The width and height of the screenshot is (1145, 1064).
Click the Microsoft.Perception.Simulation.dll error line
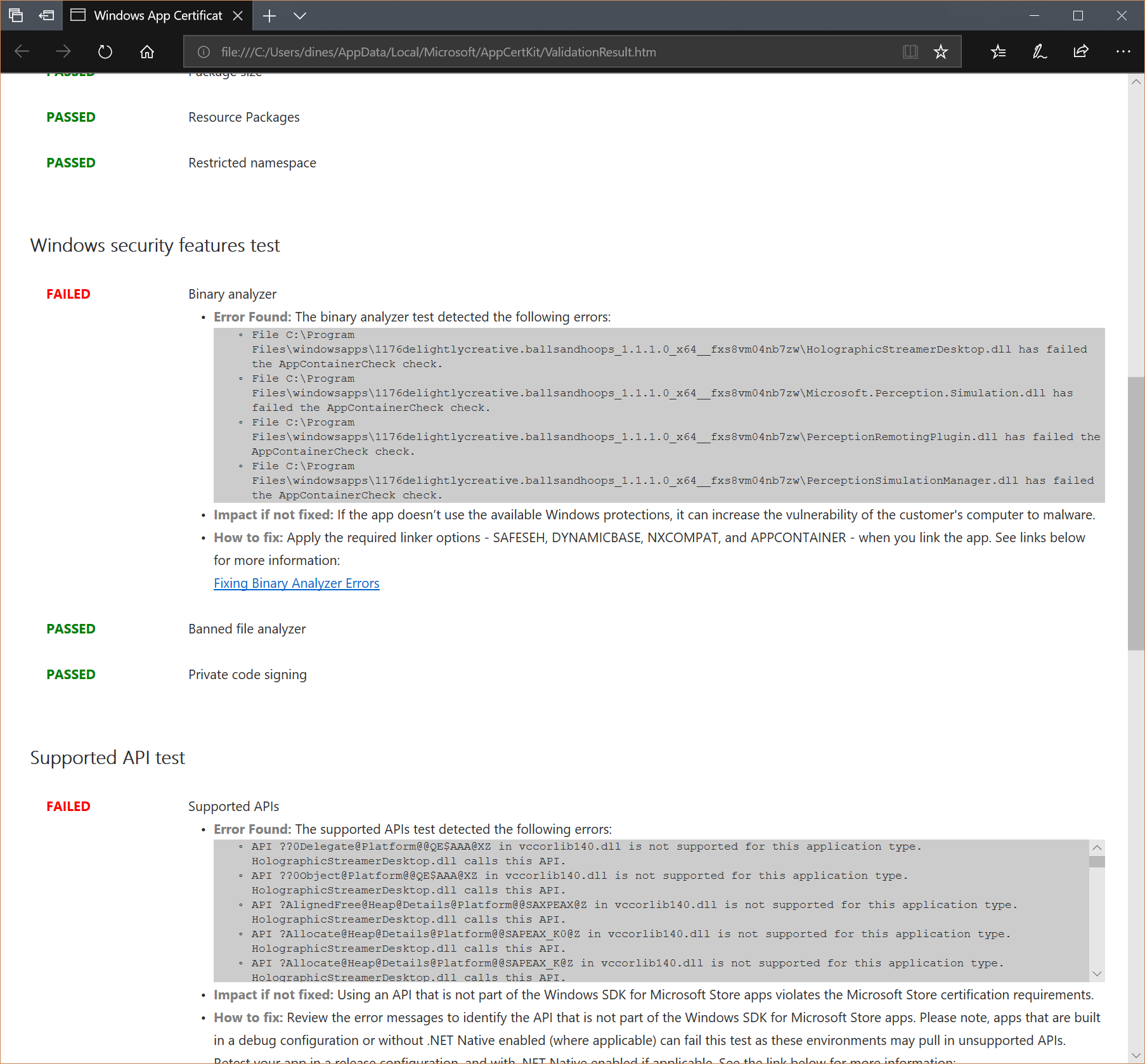coord(662,393)
